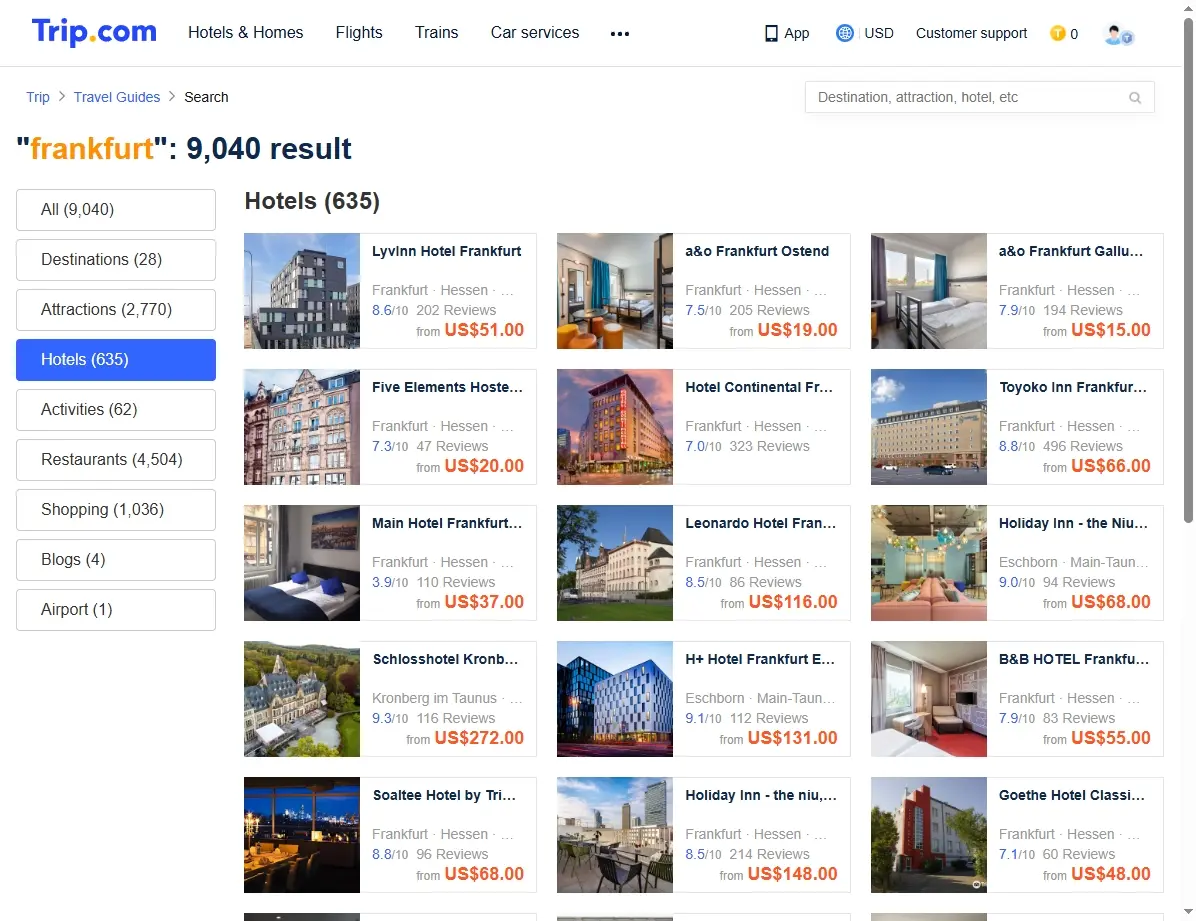Screen dimensions: 1196x921
Task: Click the US$15.00 price
Action: [1111, 330]
